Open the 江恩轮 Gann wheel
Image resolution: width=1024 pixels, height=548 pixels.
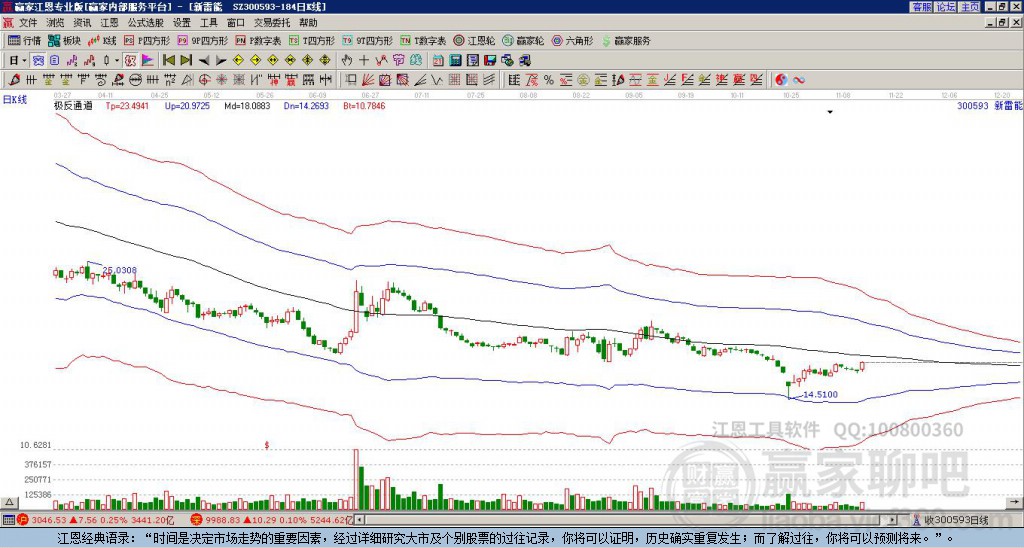coord(474,40)
